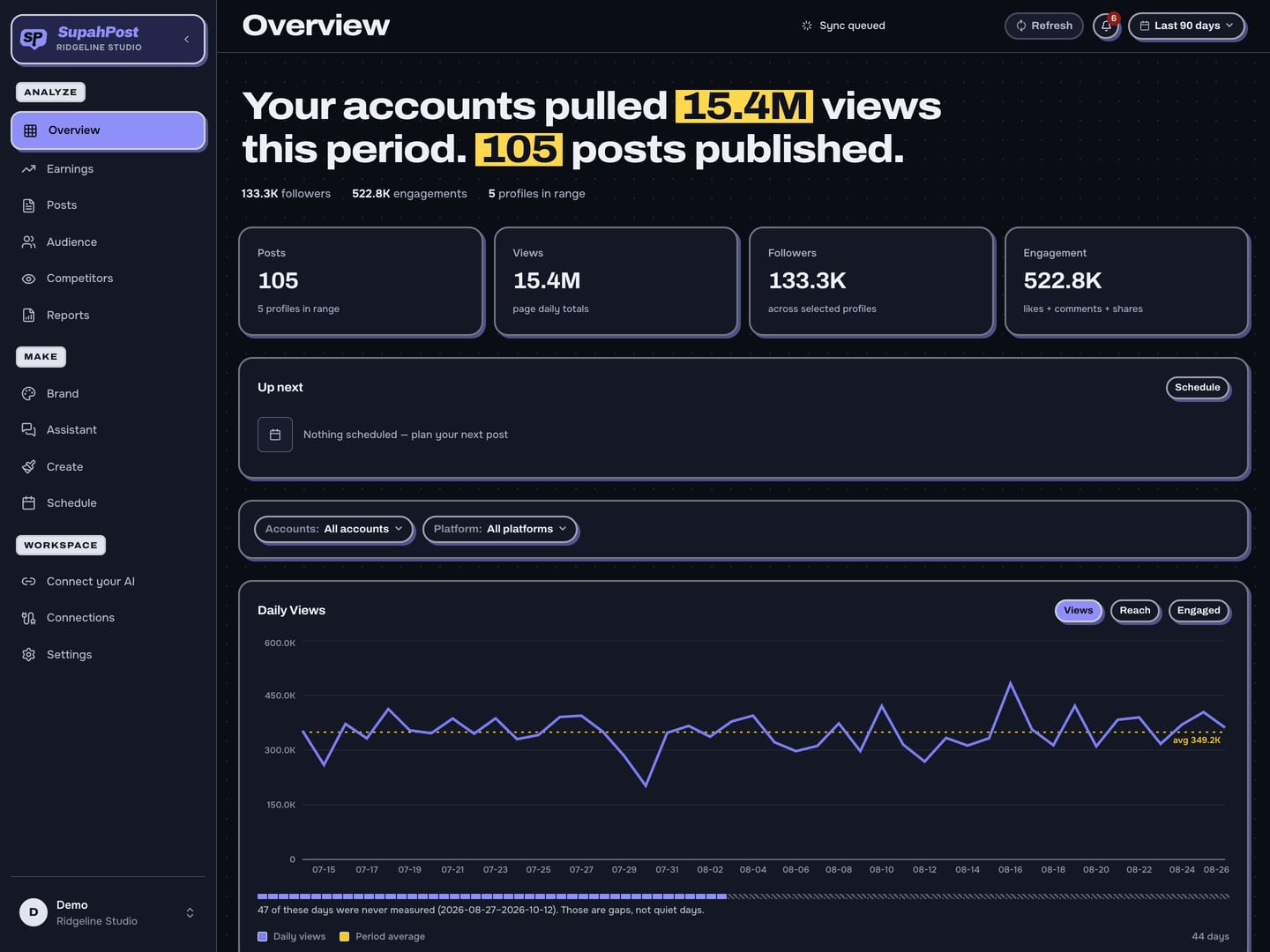
Task: Click the MAKE section label
Action: 41,357
